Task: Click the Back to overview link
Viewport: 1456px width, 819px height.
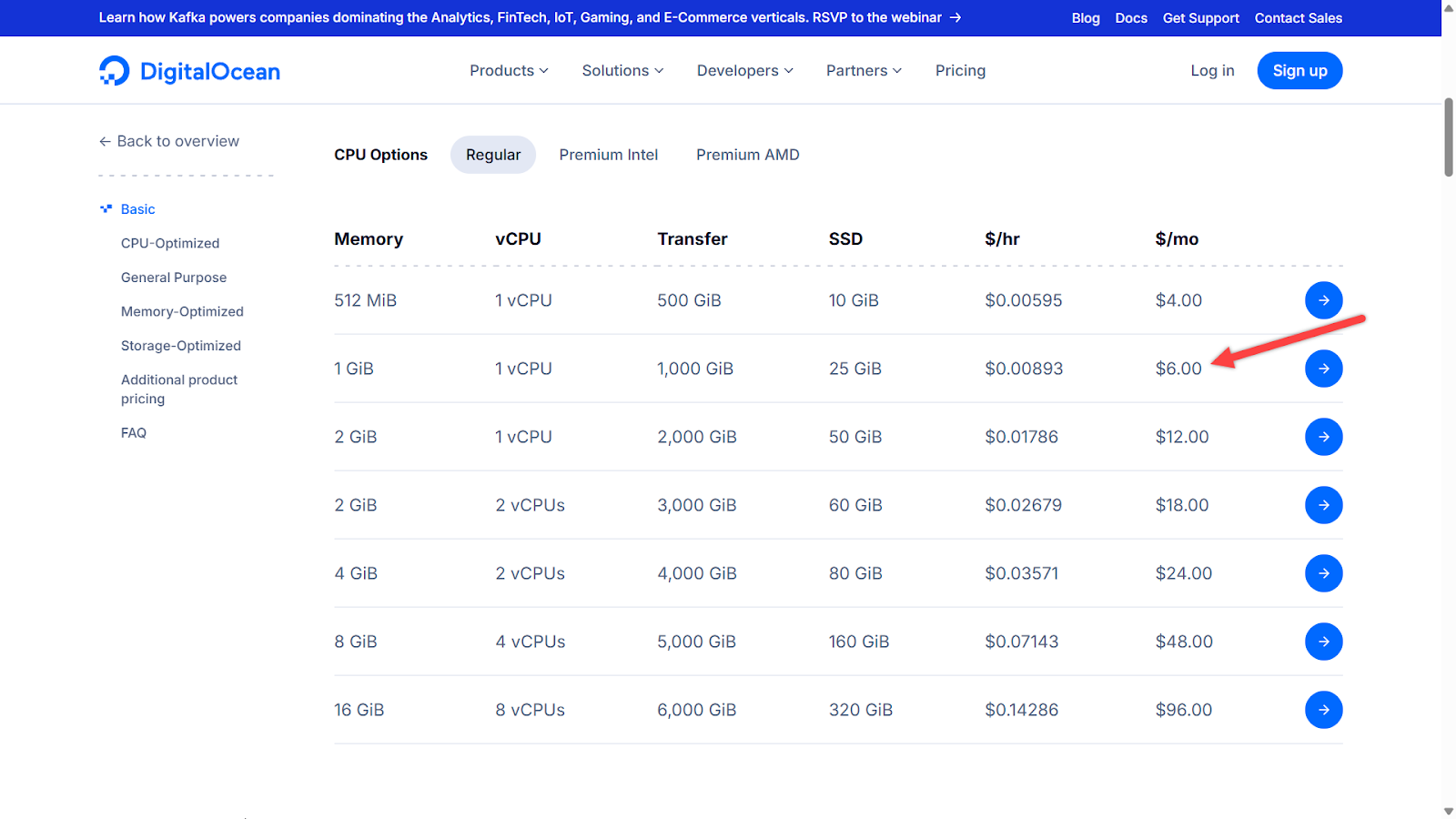Action: (x=169, y=141)
